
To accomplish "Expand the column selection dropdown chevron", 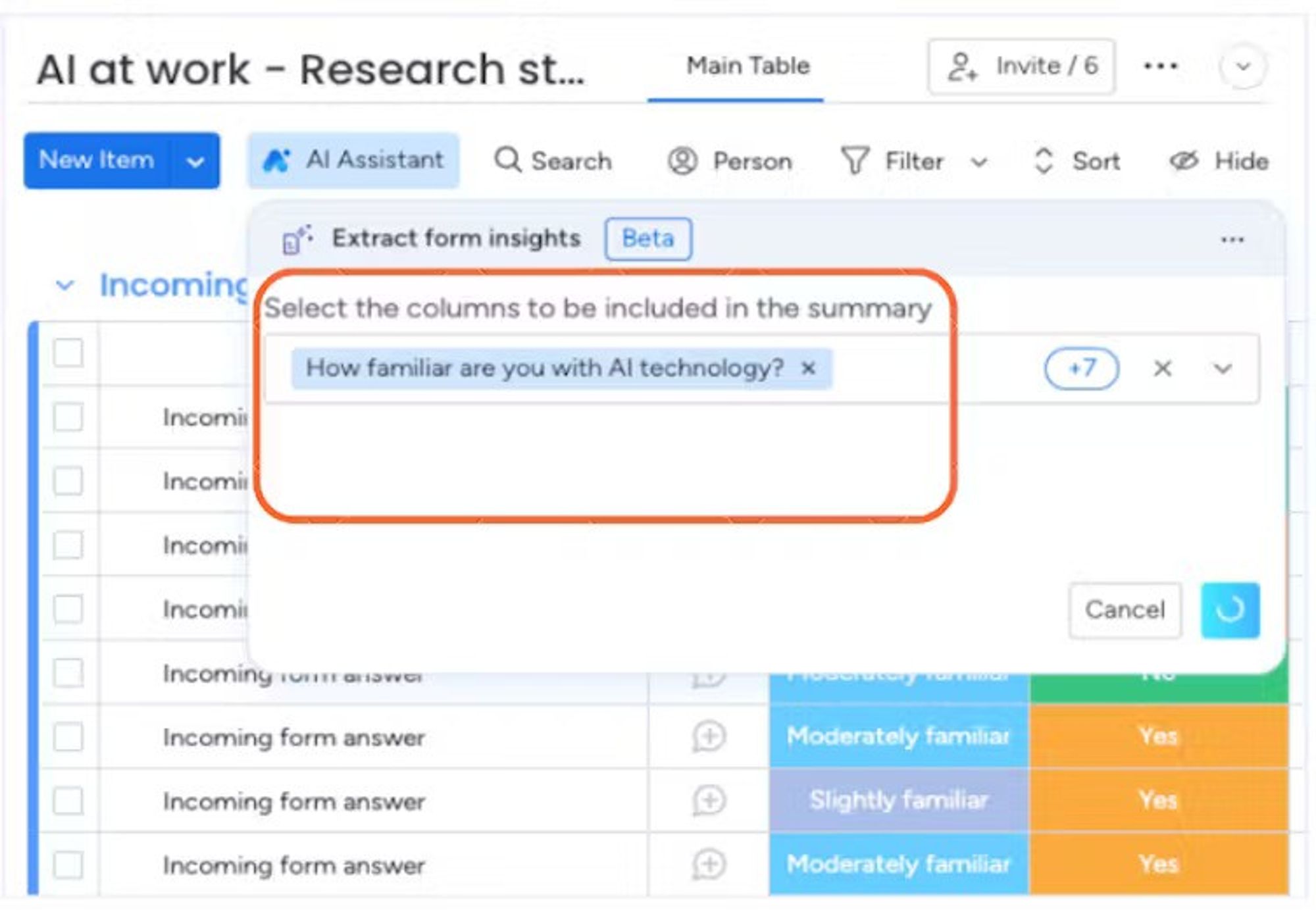I will (x=1223, y=368).
